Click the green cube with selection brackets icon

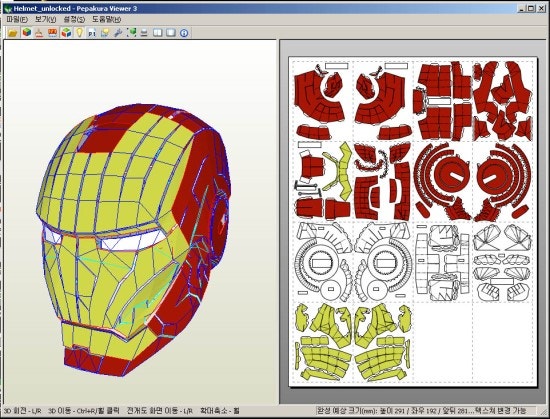132,33
